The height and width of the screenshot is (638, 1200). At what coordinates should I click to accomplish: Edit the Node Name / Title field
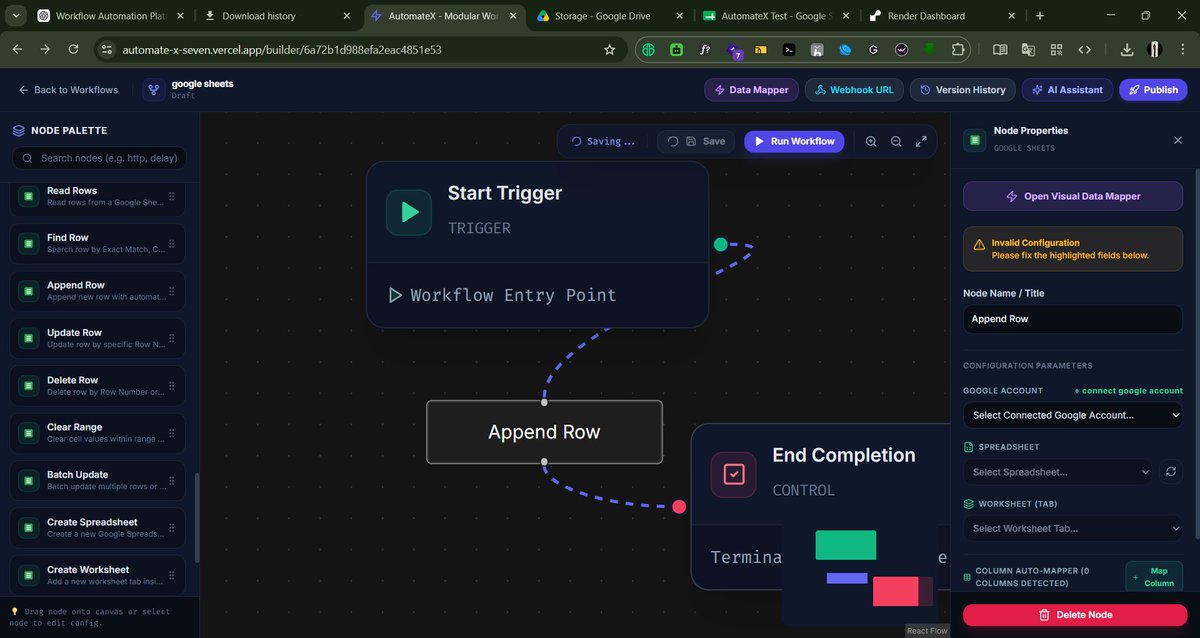tap(1073, 319)
